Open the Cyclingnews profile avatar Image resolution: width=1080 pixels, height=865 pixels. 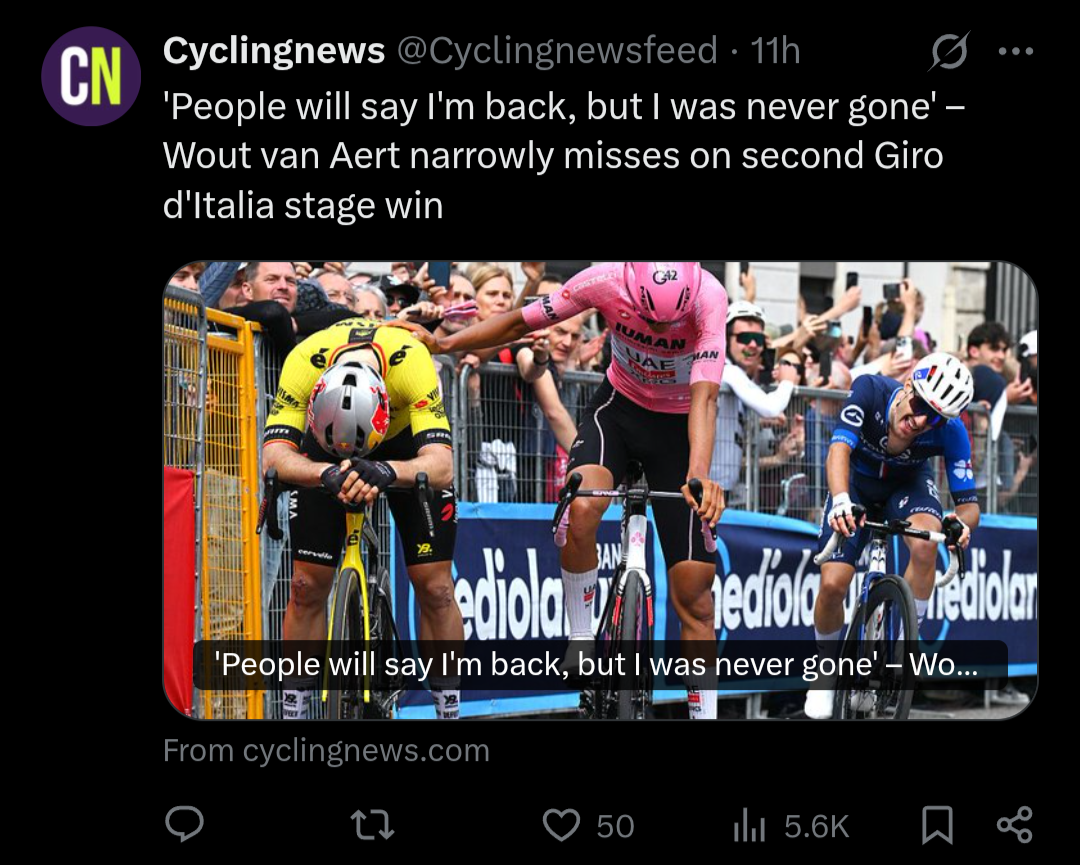click(91, 76)
